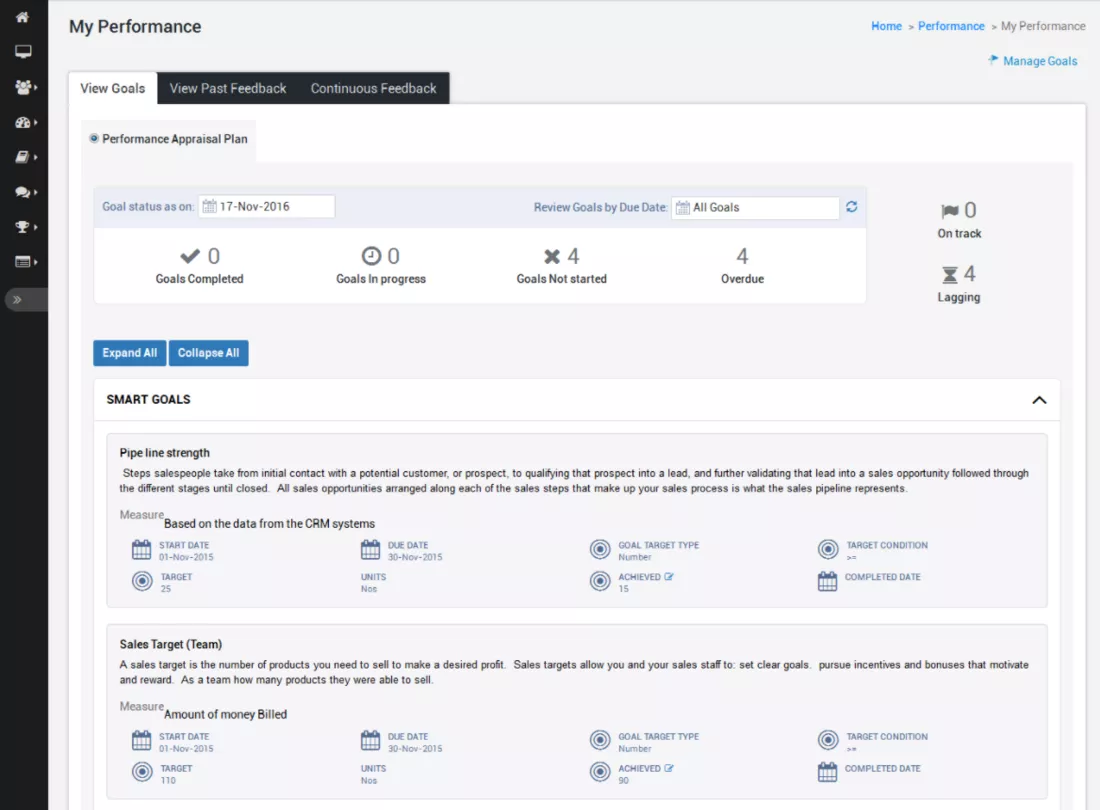Click the Expand All button

click(130, 353)
